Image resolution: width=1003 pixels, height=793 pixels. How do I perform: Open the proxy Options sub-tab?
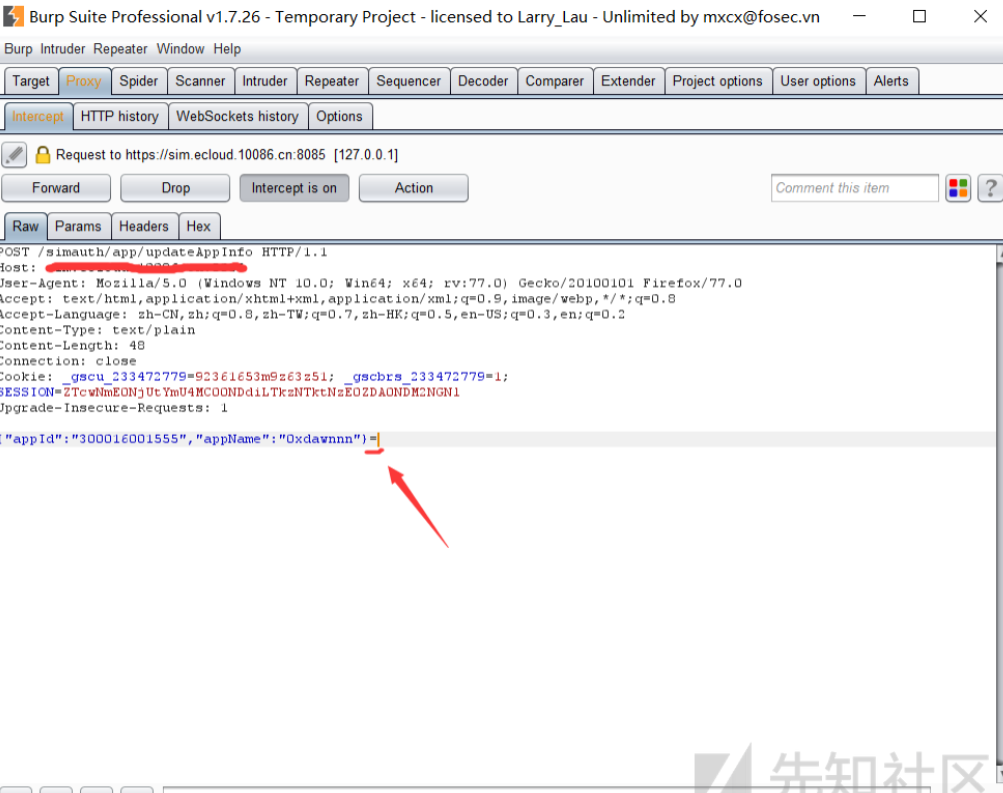click(340, 116)
